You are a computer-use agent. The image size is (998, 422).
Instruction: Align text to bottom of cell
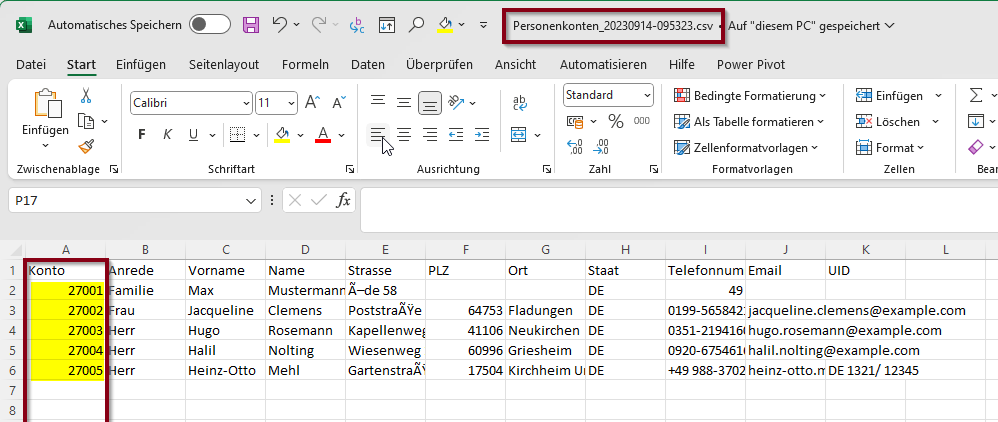point(430,102)
